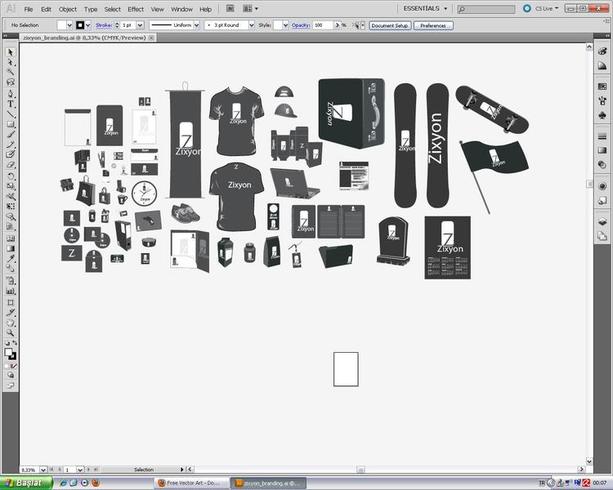This screenshot has height=490, width=613.
Task: Select the Pencil tool
Action: [x=11, y=144]
